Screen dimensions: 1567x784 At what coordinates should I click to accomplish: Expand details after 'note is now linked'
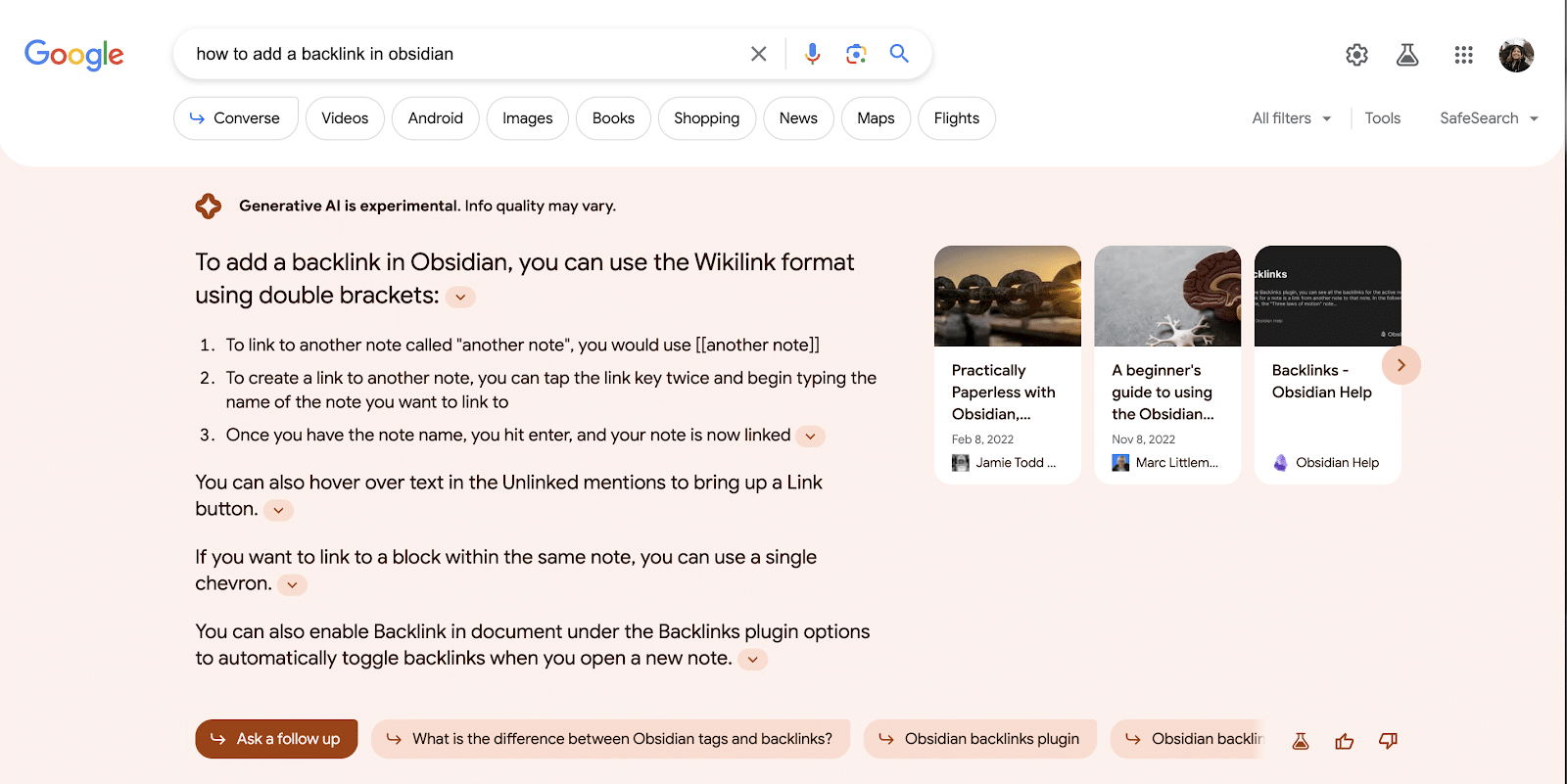810,437
